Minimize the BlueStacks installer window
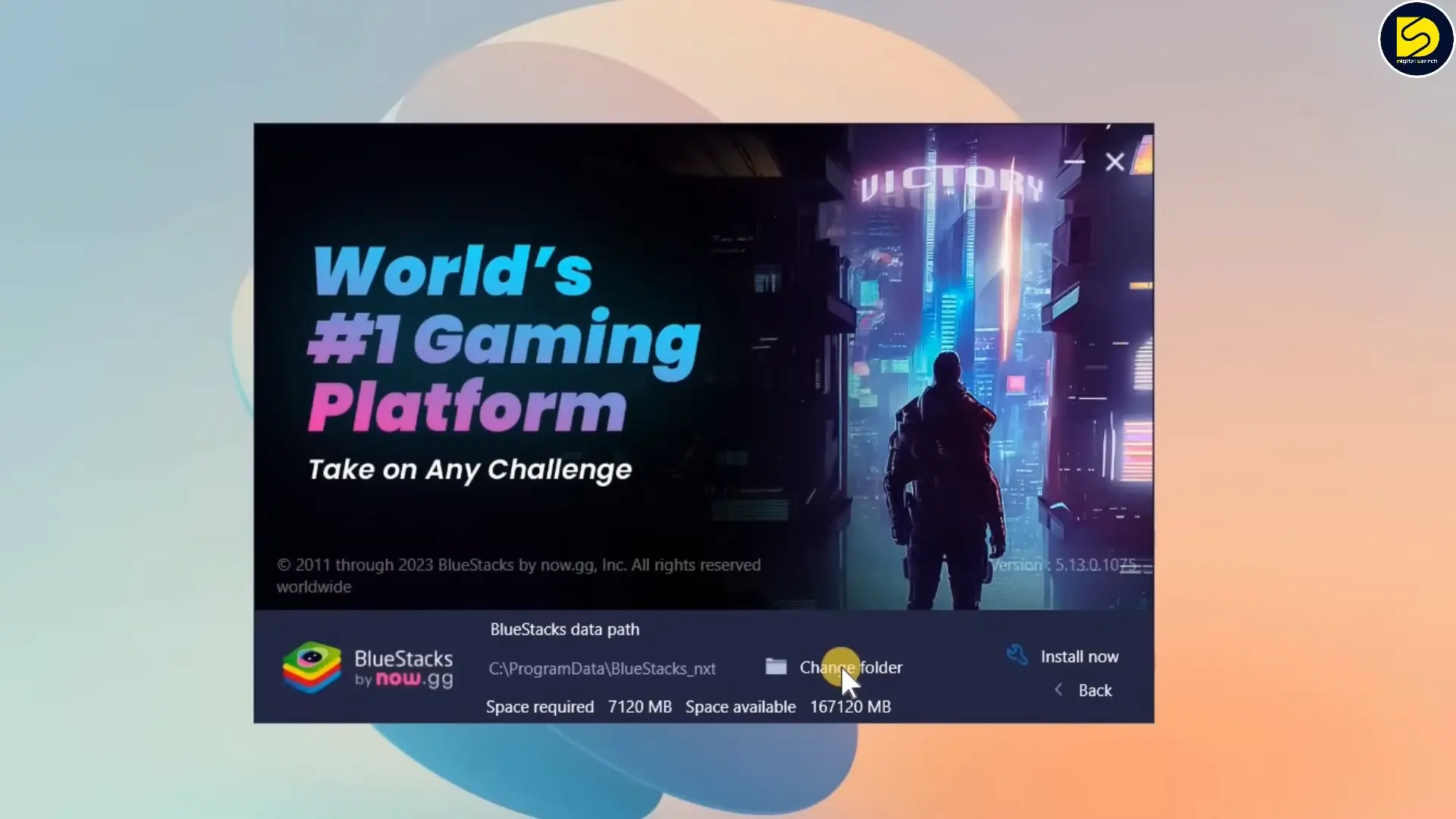This screenshot has height=819, width=1456. click(x=1075, y=162)
